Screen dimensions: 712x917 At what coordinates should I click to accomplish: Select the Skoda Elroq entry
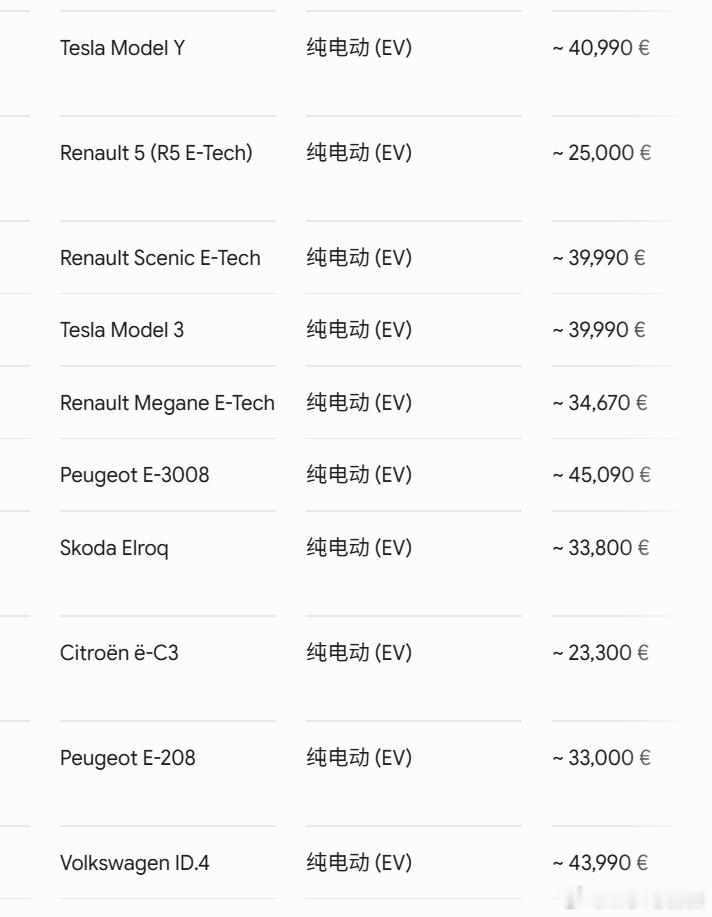point(114,548)
